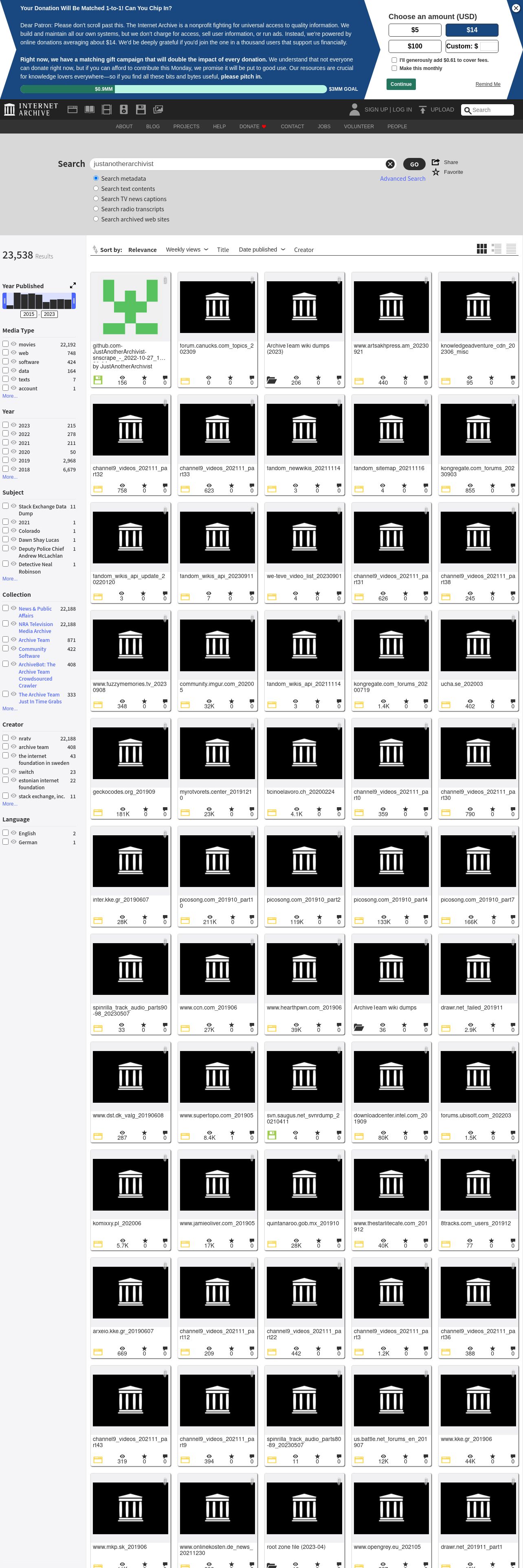Check the Archive Team collection checkbox

tap(5, 640)
